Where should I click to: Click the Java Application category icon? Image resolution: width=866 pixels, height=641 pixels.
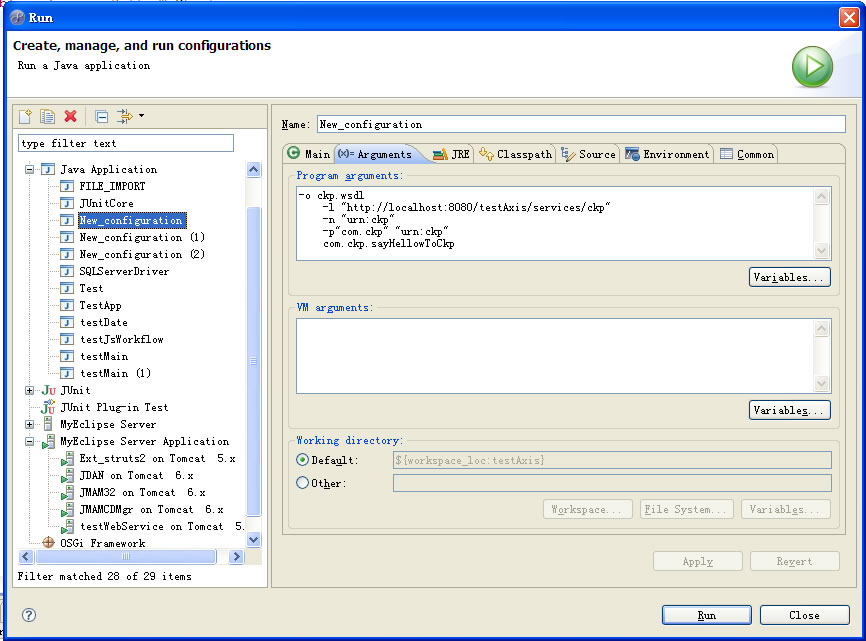click(48, 169)
